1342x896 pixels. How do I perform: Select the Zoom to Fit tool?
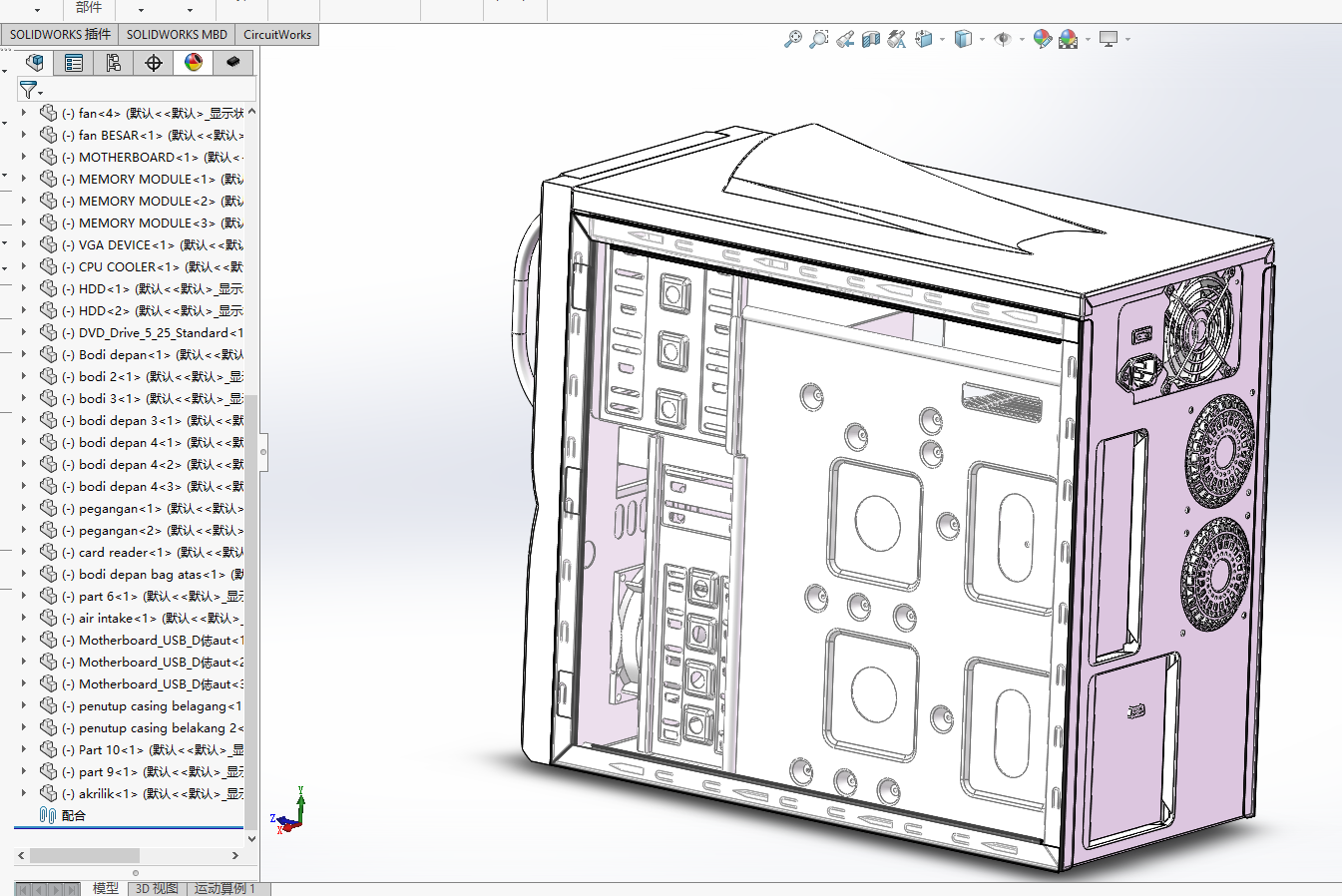click(x=794, y=39)
